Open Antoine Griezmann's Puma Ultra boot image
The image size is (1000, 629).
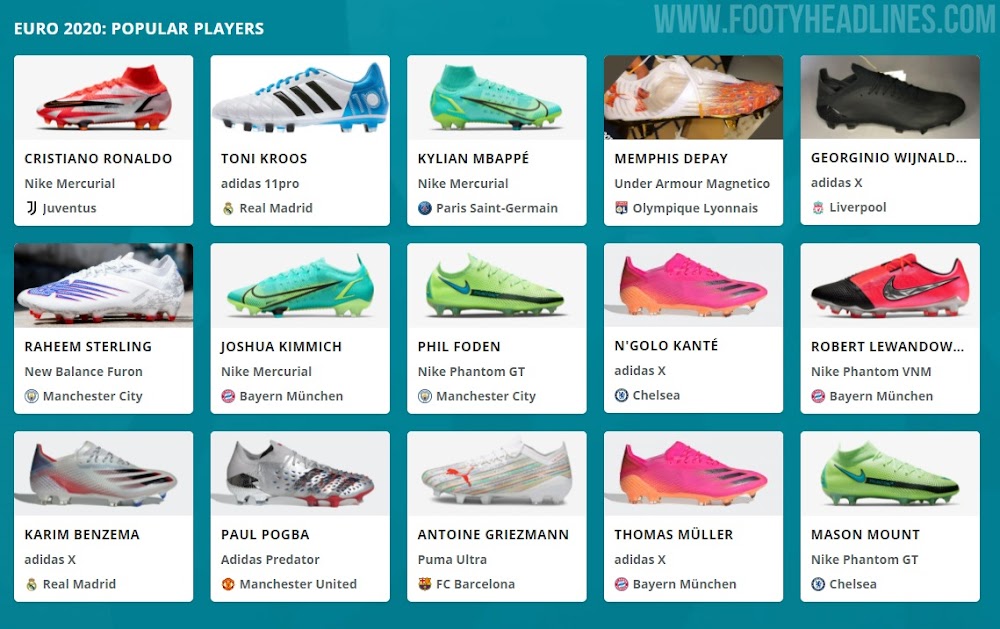(x=497, y=473)
